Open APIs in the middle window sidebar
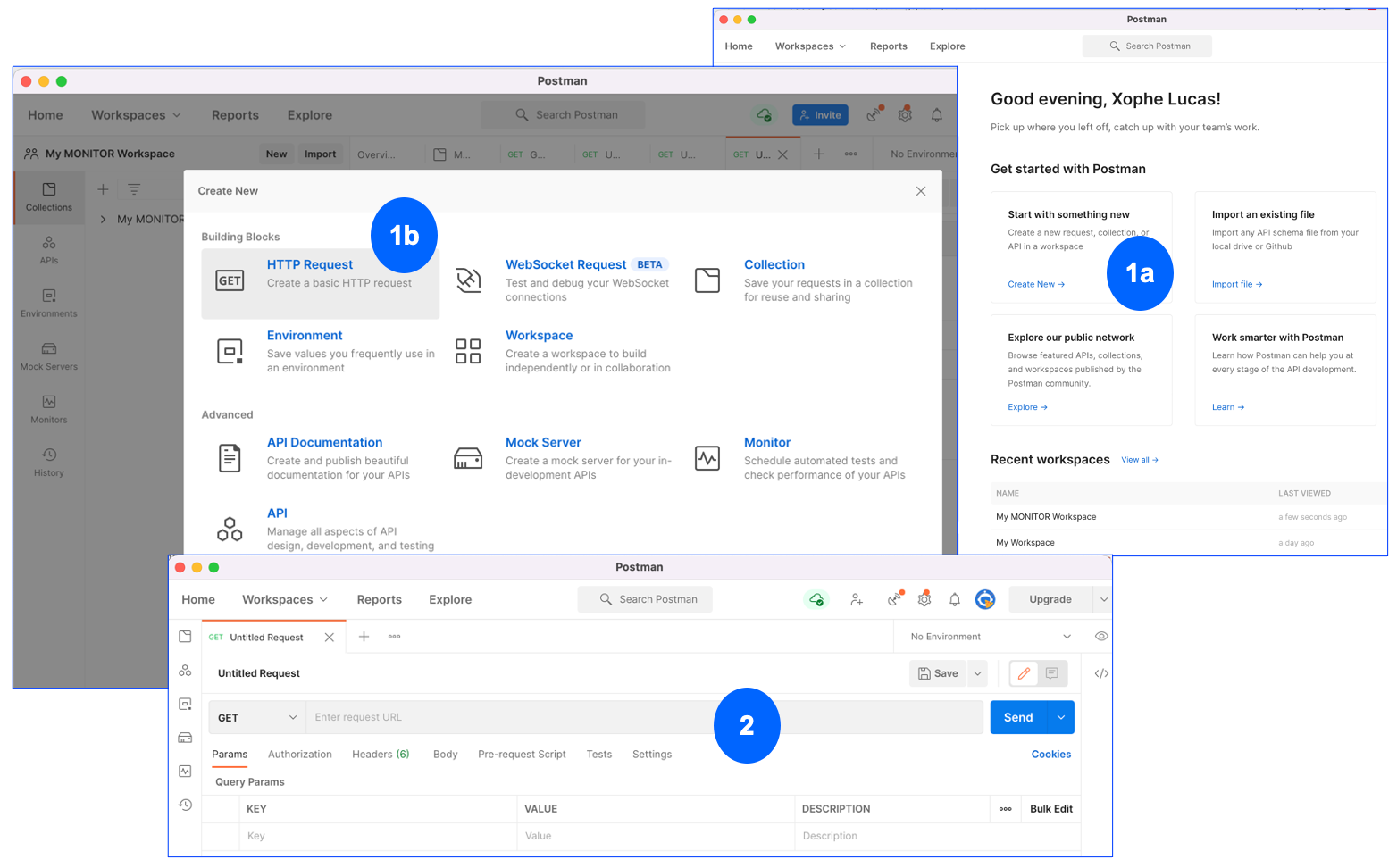This screenshot has width=1397, height=868. [49, 251]
